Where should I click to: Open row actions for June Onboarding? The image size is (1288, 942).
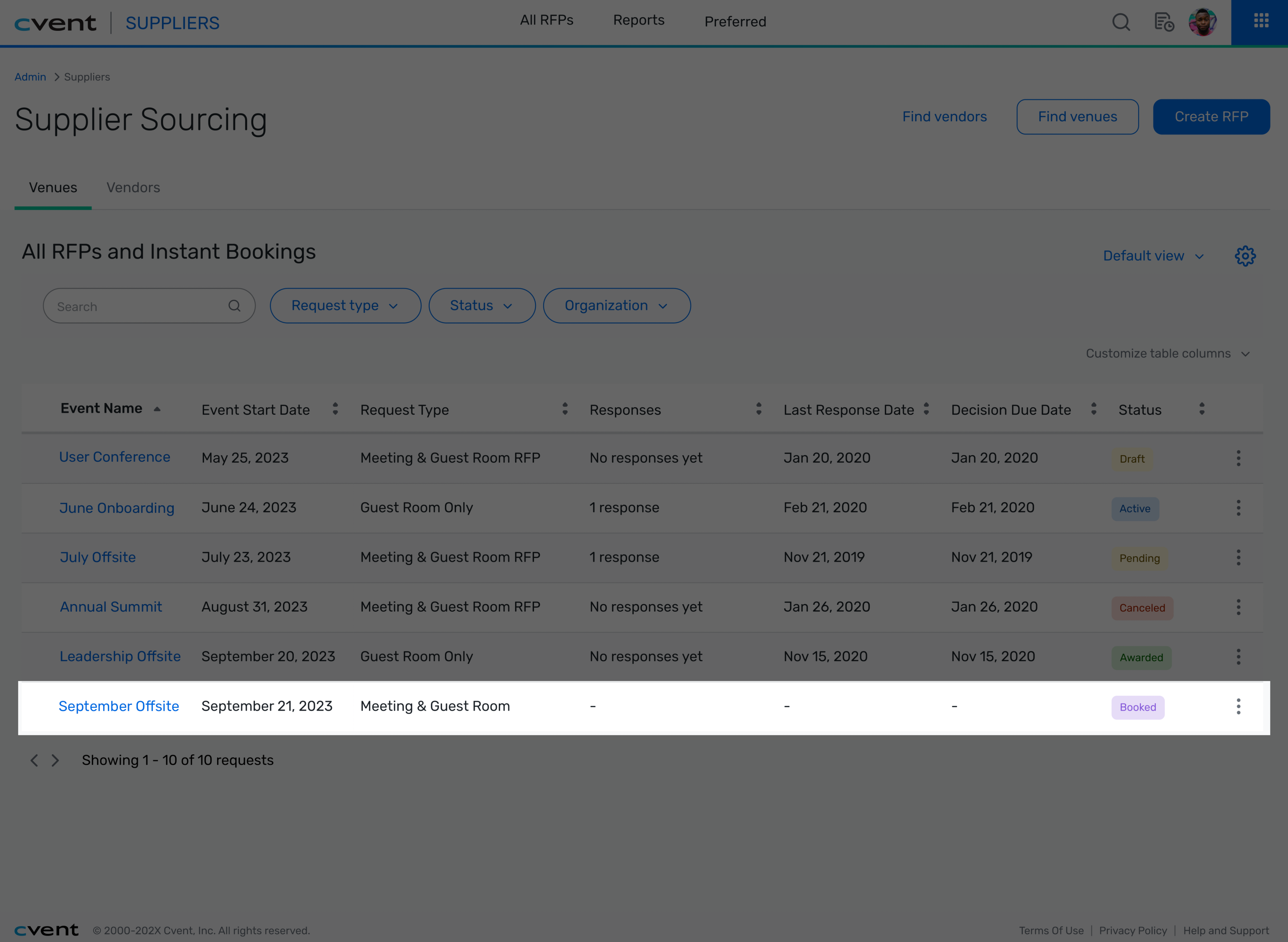pos(1238,508)
